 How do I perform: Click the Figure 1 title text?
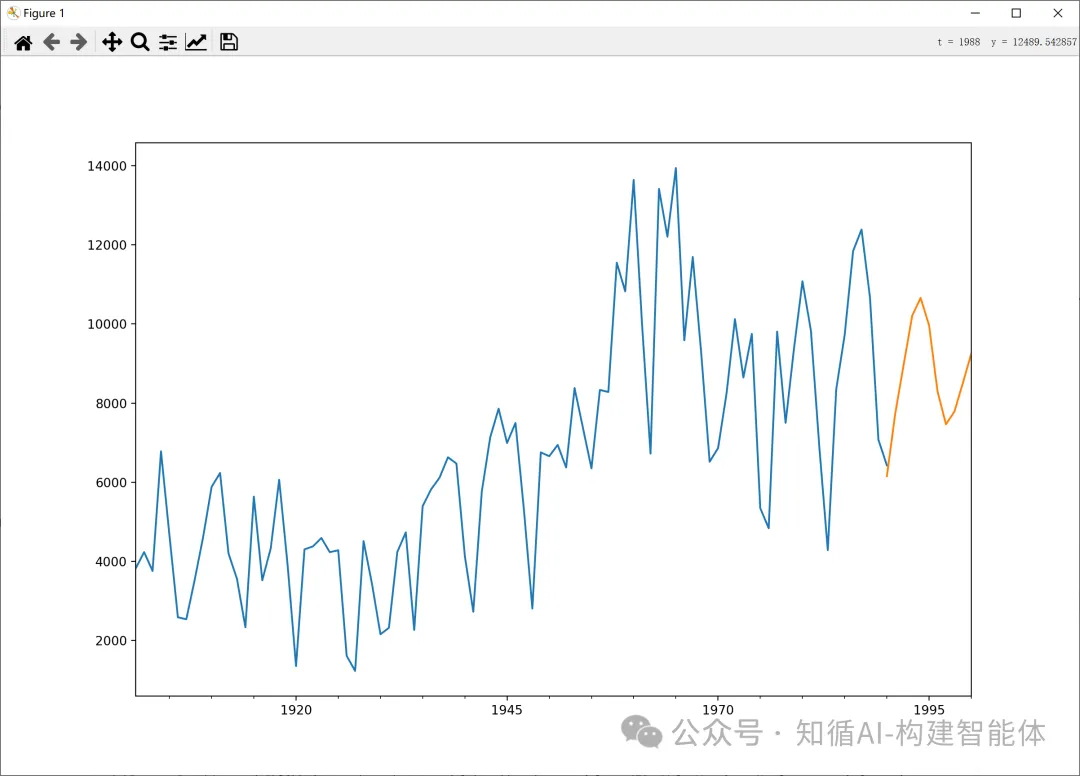44,13
